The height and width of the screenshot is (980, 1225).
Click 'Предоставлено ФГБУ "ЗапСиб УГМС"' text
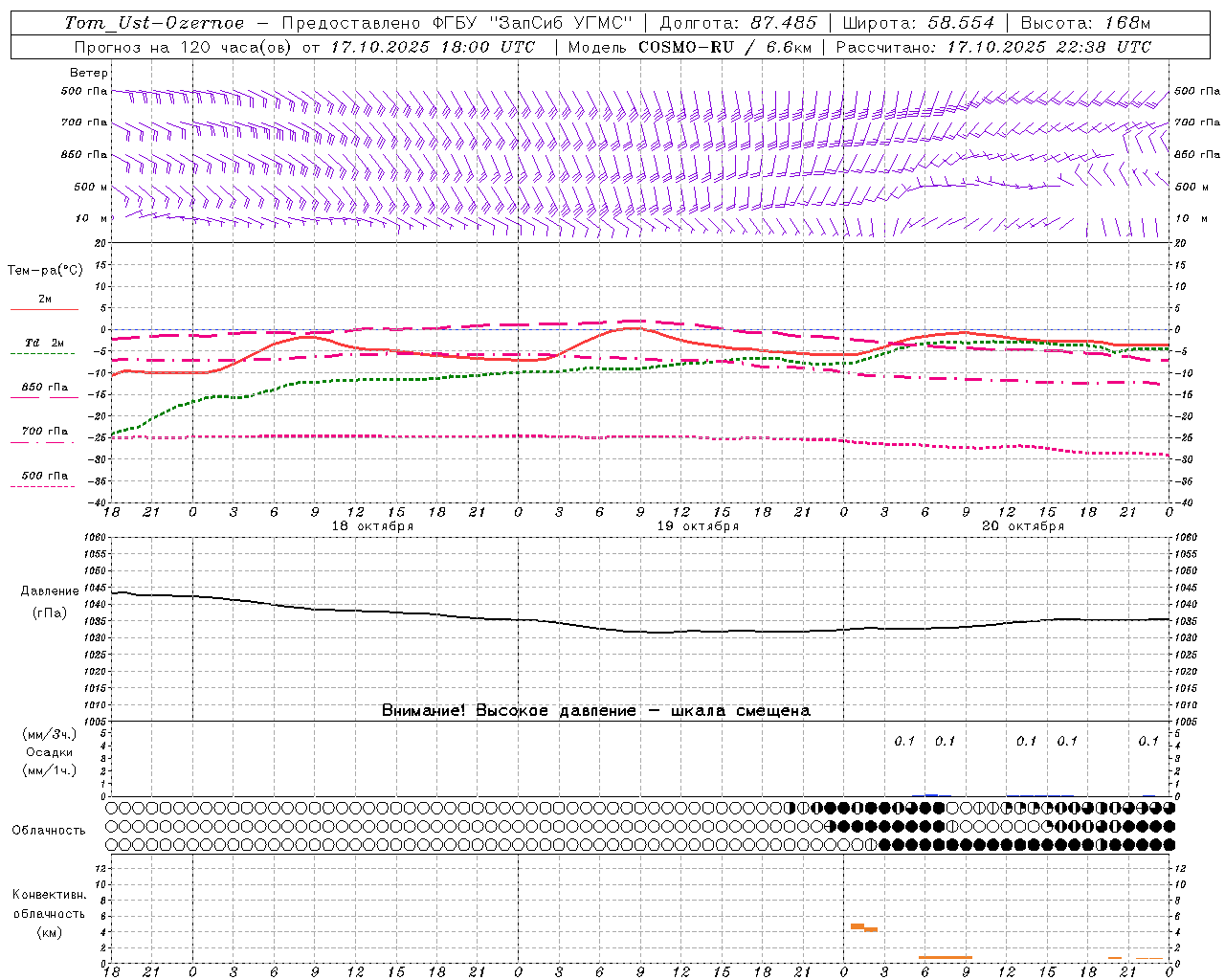(457, 23)
